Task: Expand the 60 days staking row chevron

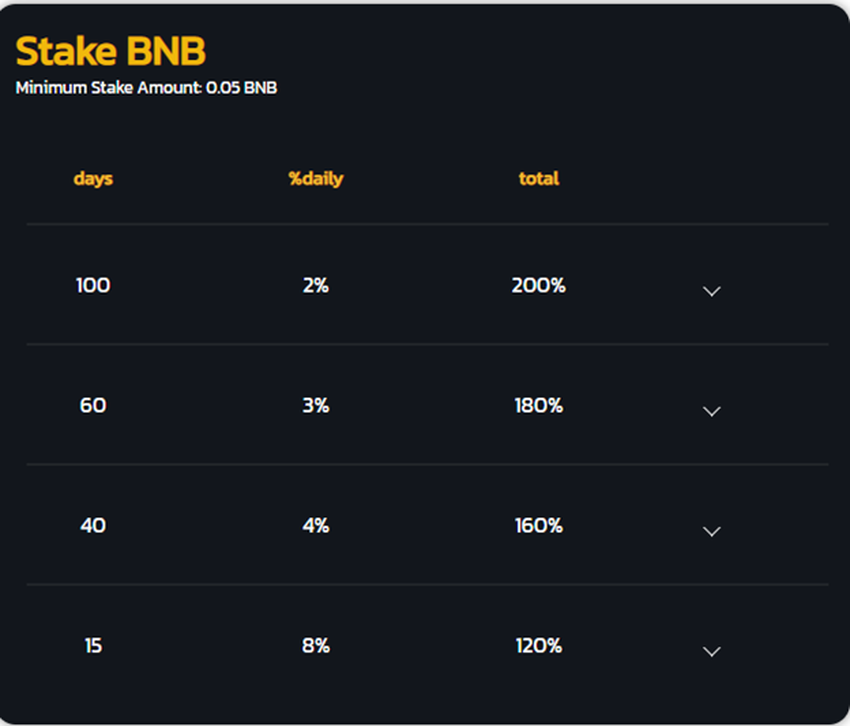Action: (x=712, y=411)
